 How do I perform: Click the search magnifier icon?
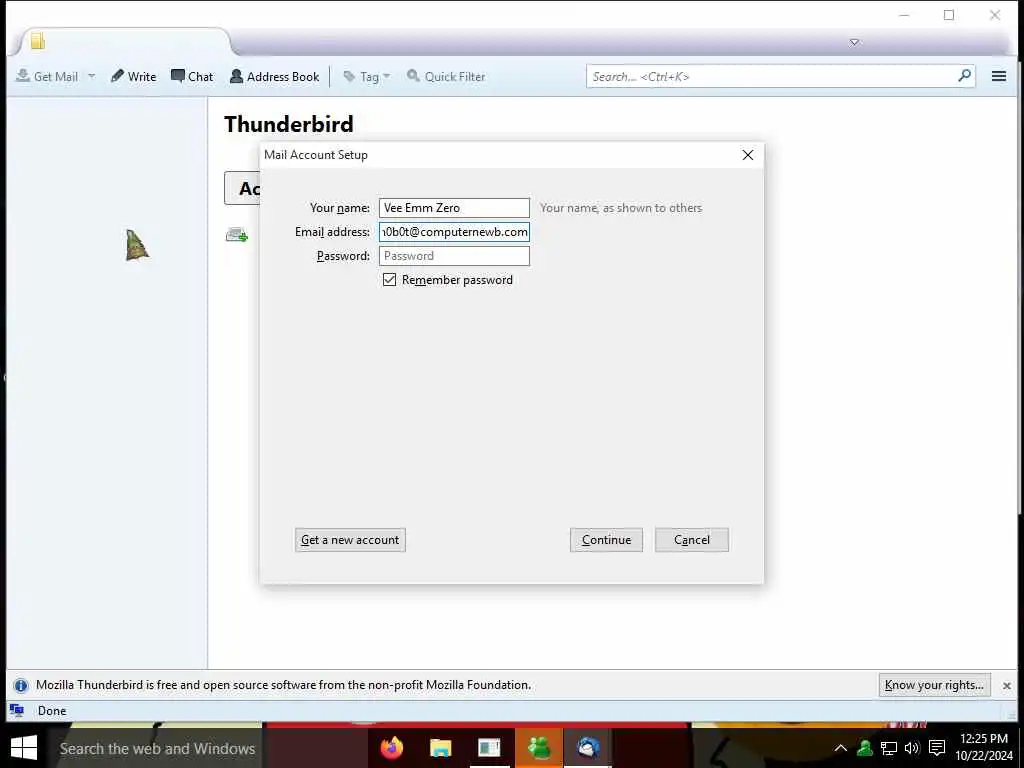pos(964,76)
